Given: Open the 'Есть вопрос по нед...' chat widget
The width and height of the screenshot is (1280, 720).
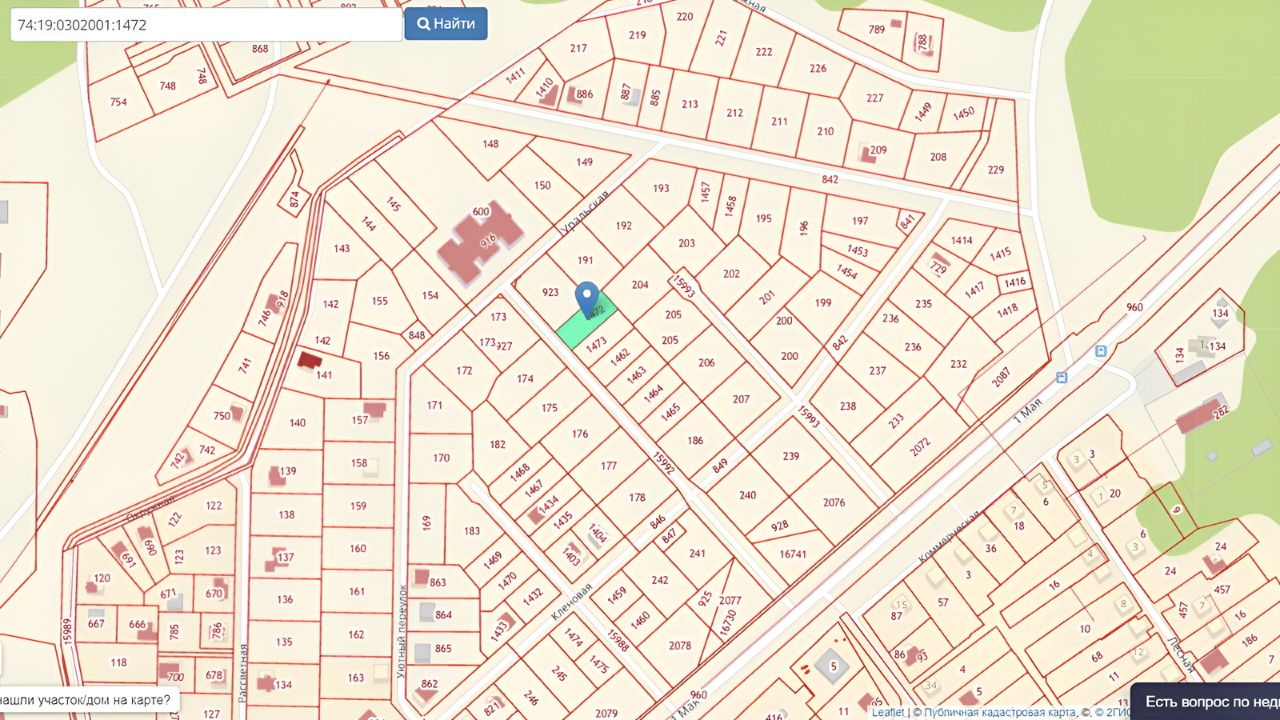Looking at the screenshot, I should (1205, 701).
